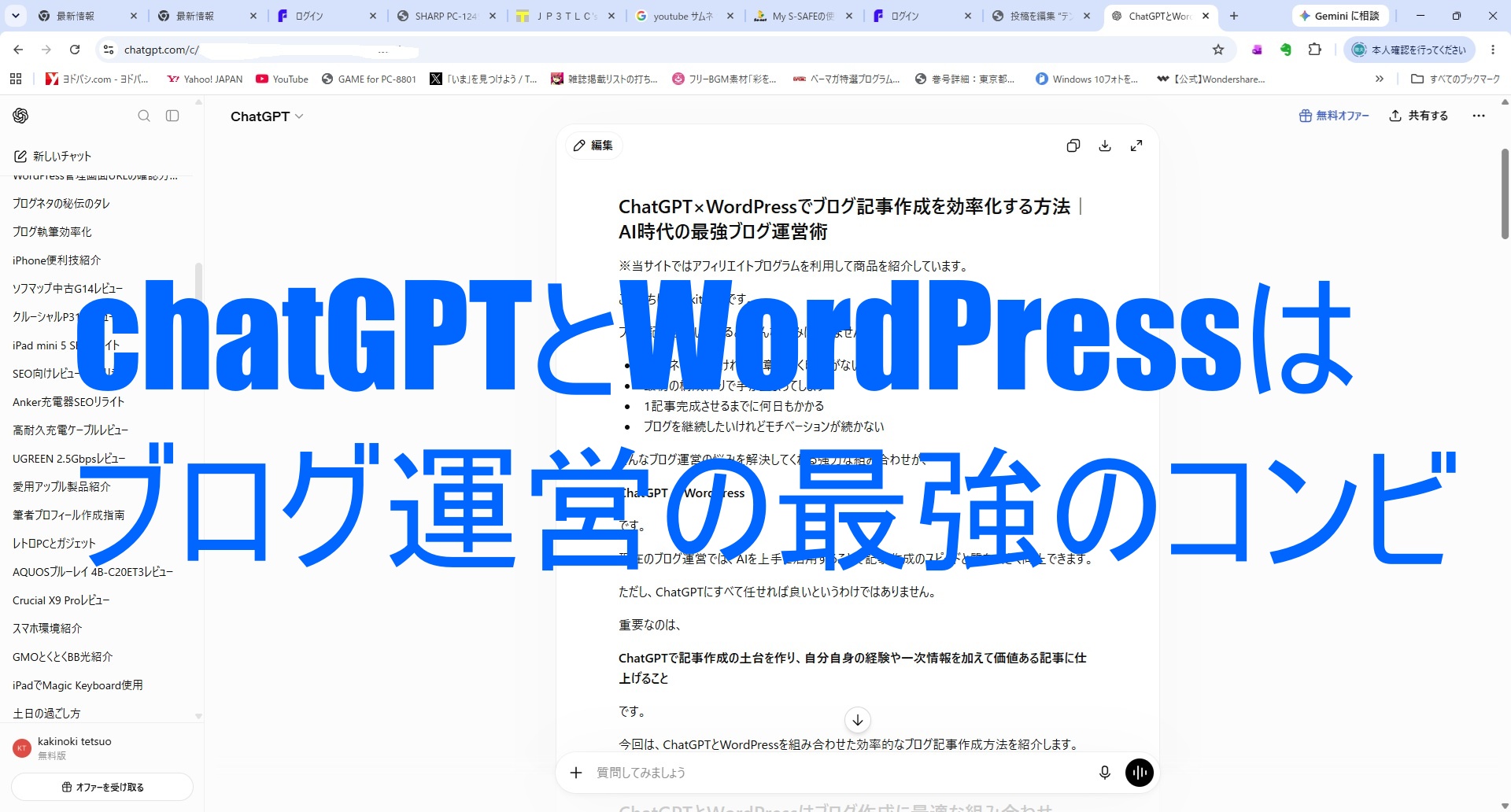This screenshot has width=1511, height=812.
Task: Open the Chrome extensions puzzle icon
Action: click(1314, 50)
